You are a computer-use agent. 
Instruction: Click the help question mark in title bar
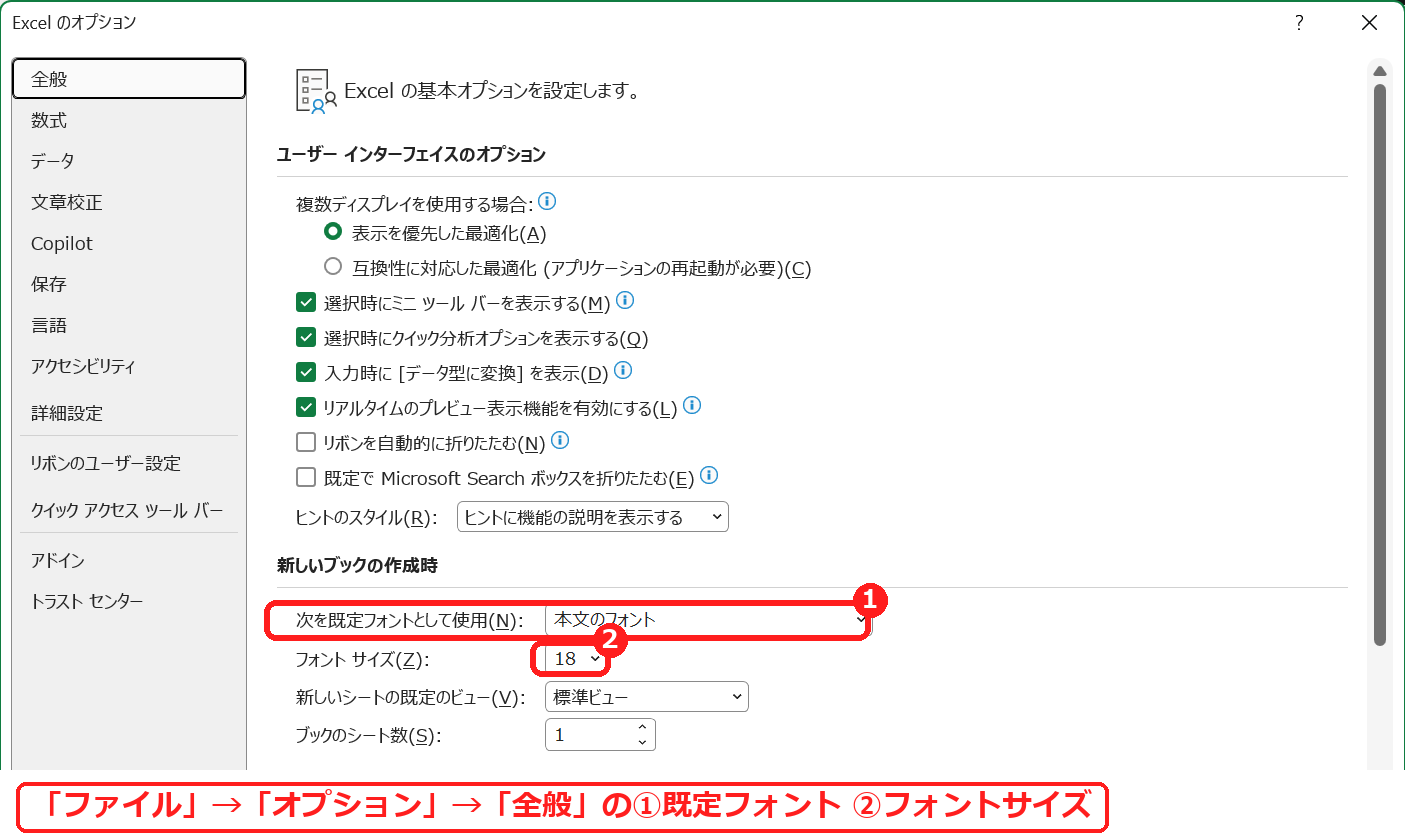[x=1299, y=23]
